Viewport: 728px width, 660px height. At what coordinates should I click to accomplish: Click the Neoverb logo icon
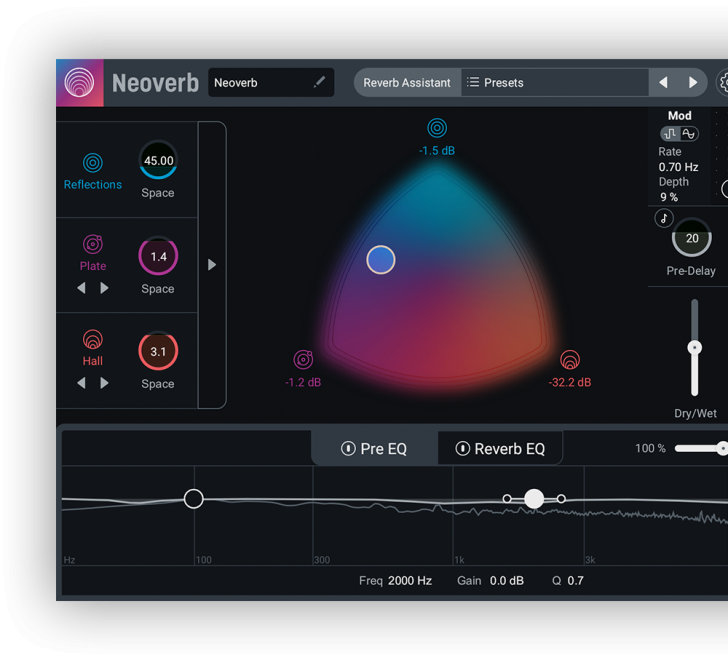coord(79,83)
